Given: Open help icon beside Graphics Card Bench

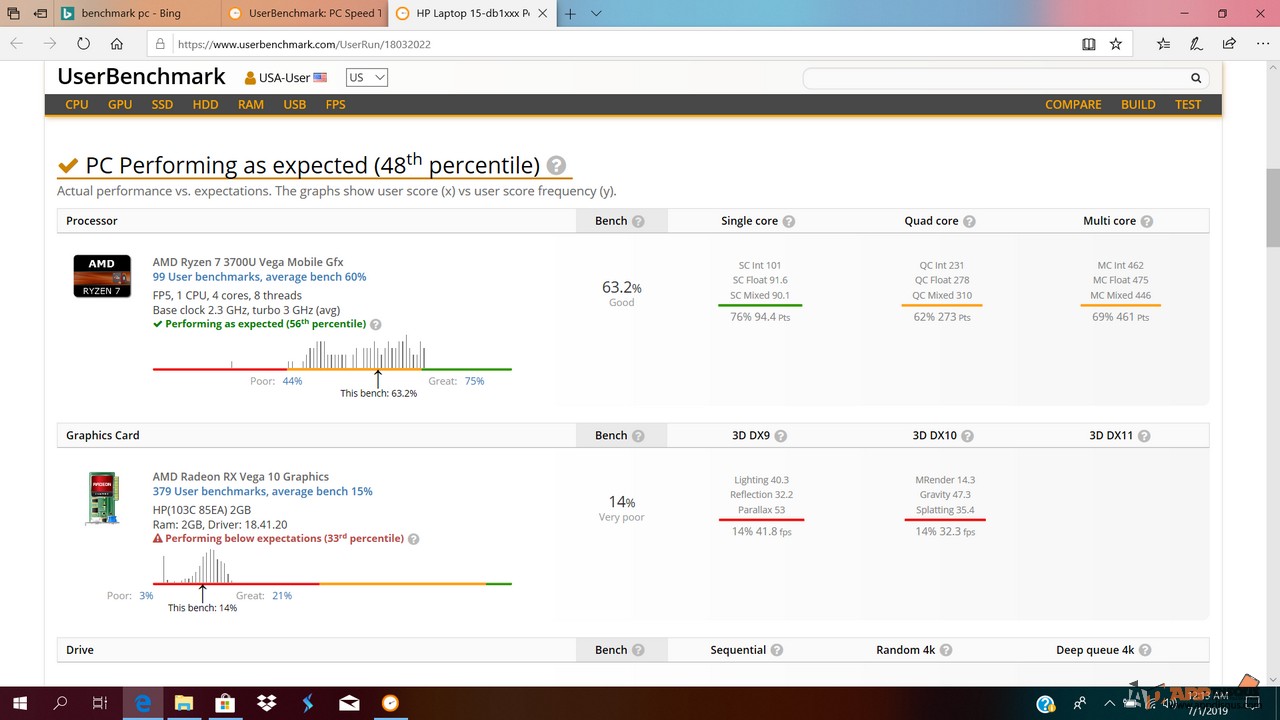Looking at the screenshot, I should coord(638,435).
